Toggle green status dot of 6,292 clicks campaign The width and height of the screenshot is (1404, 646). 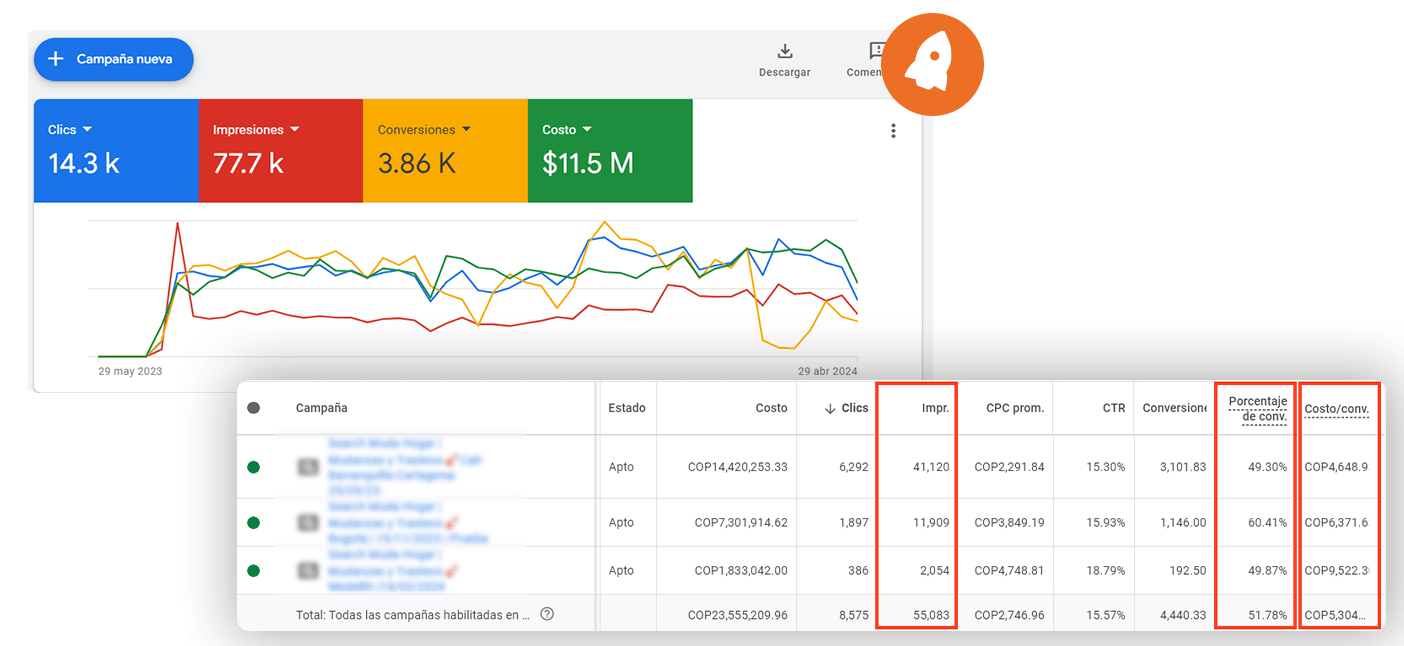click(x=253, y=467)
